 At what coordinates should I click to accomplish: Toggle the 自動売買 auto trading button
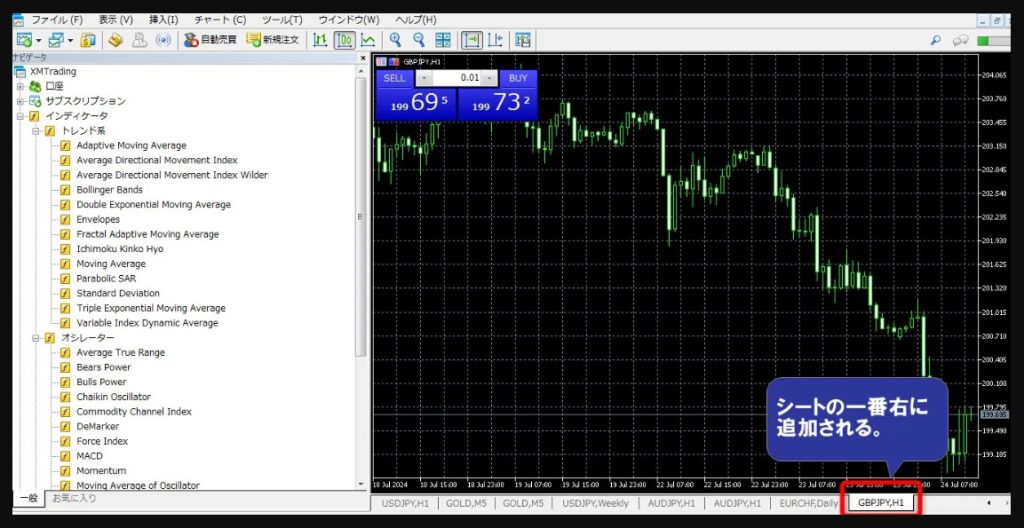pos(210,41)
